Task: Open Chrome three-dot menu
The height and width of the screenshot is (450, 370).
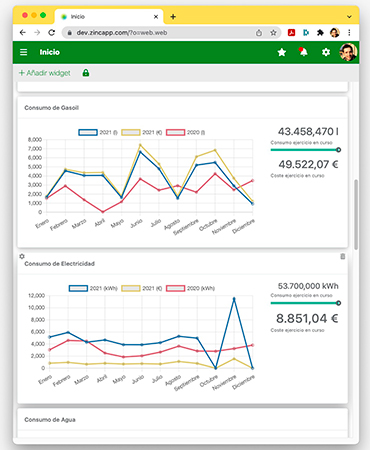Action: click(349, 33)
